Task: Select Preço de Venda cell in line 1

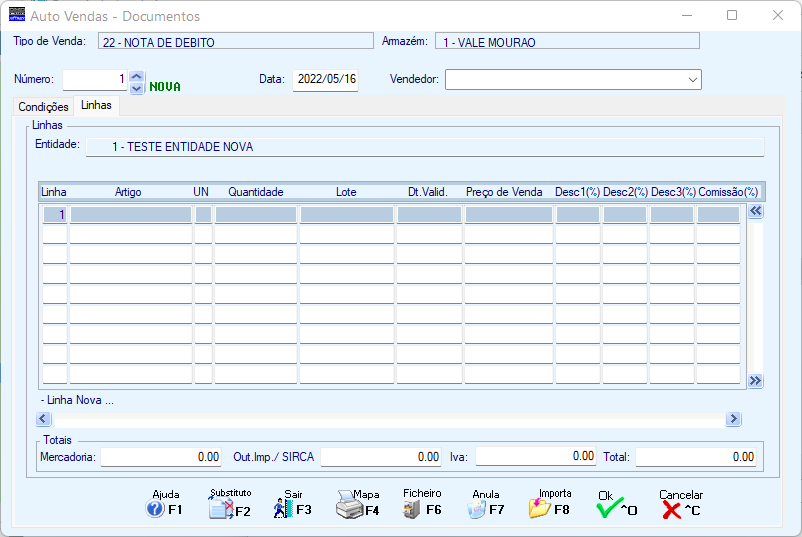Action: 509,215
